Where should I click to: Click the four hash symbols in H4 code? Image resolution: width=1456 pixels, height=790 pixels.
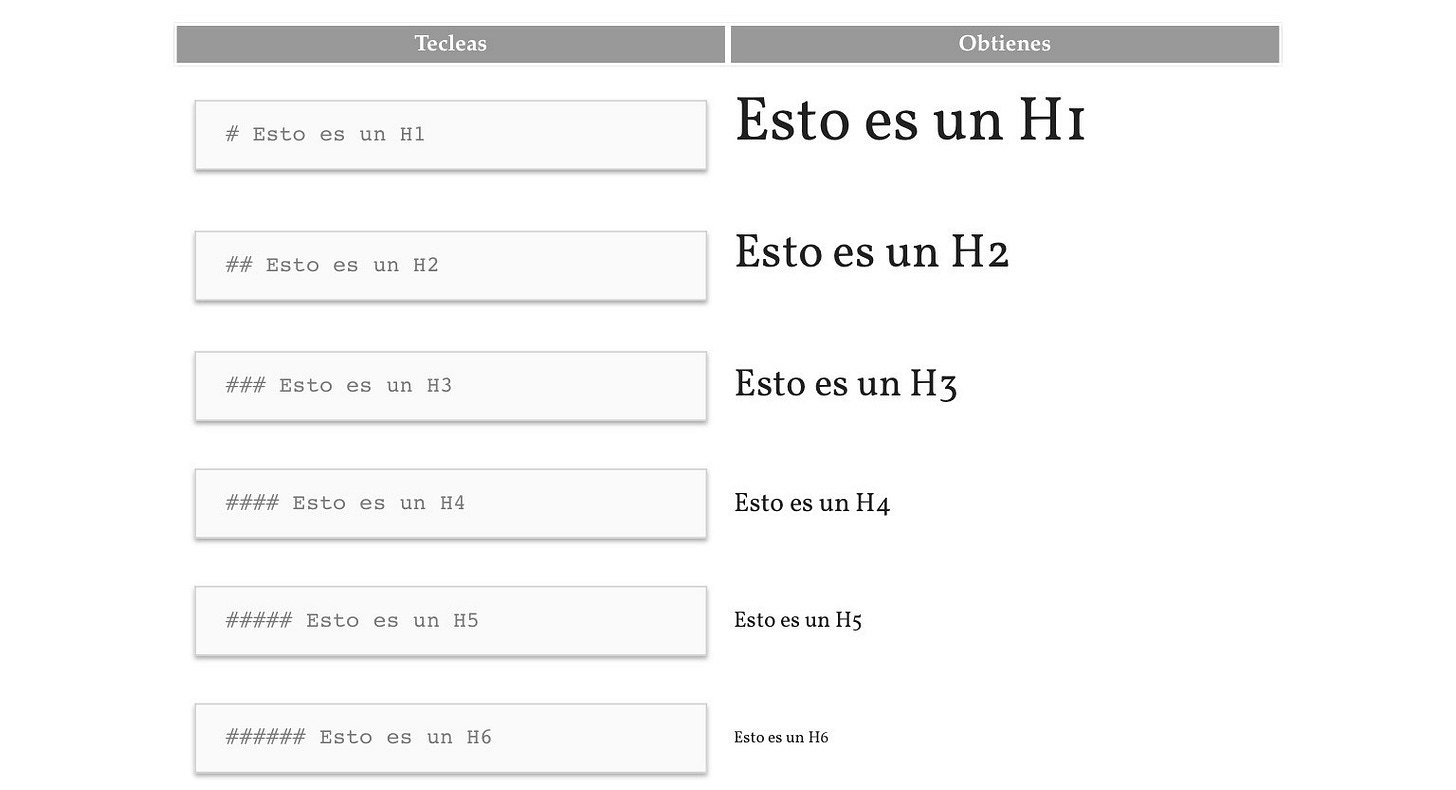pyautogui.click(x=252, y=503)
